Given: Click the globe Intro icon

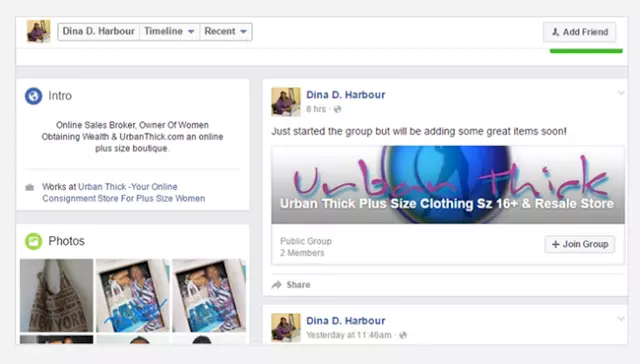Looking at the screenshot, I should point(33,96).
